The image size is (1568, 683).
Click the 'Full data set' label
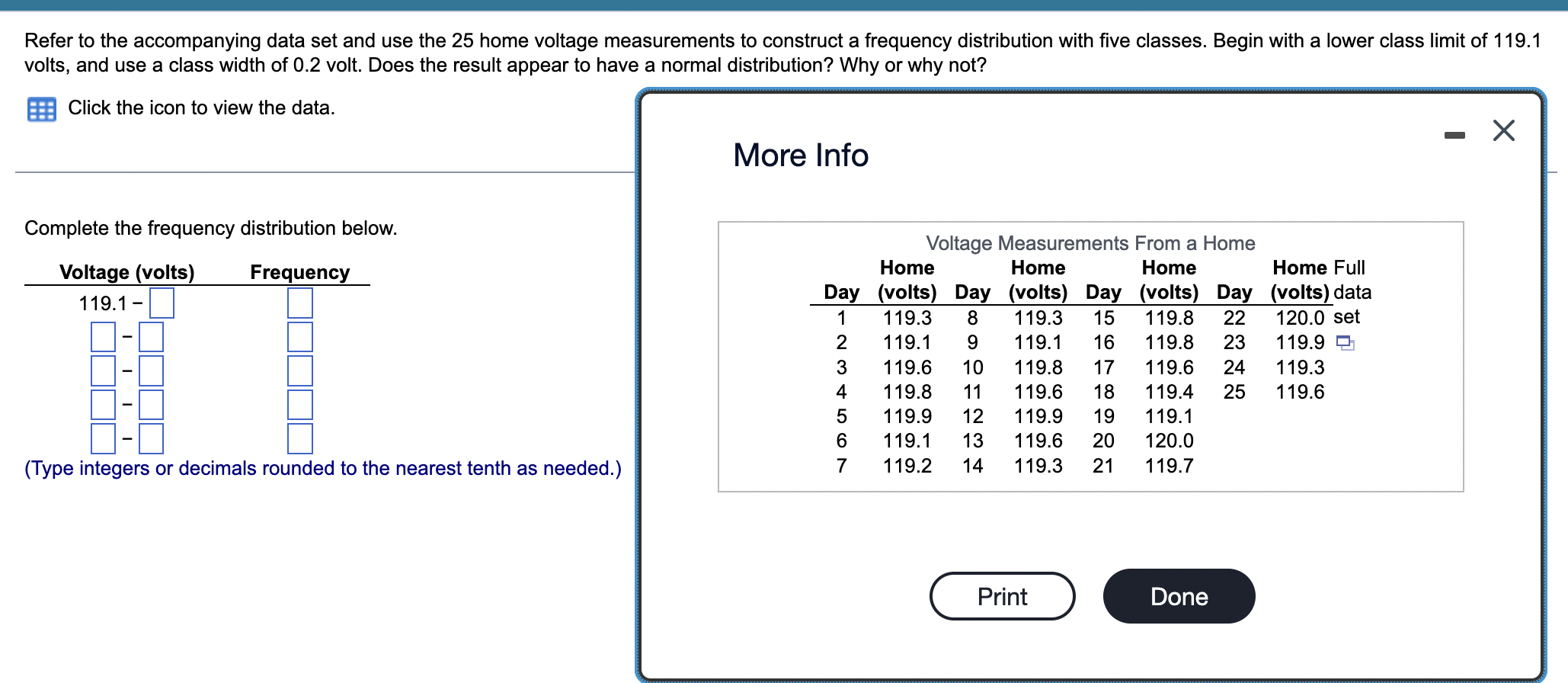pyautogui.click(x=1352, y=292)
